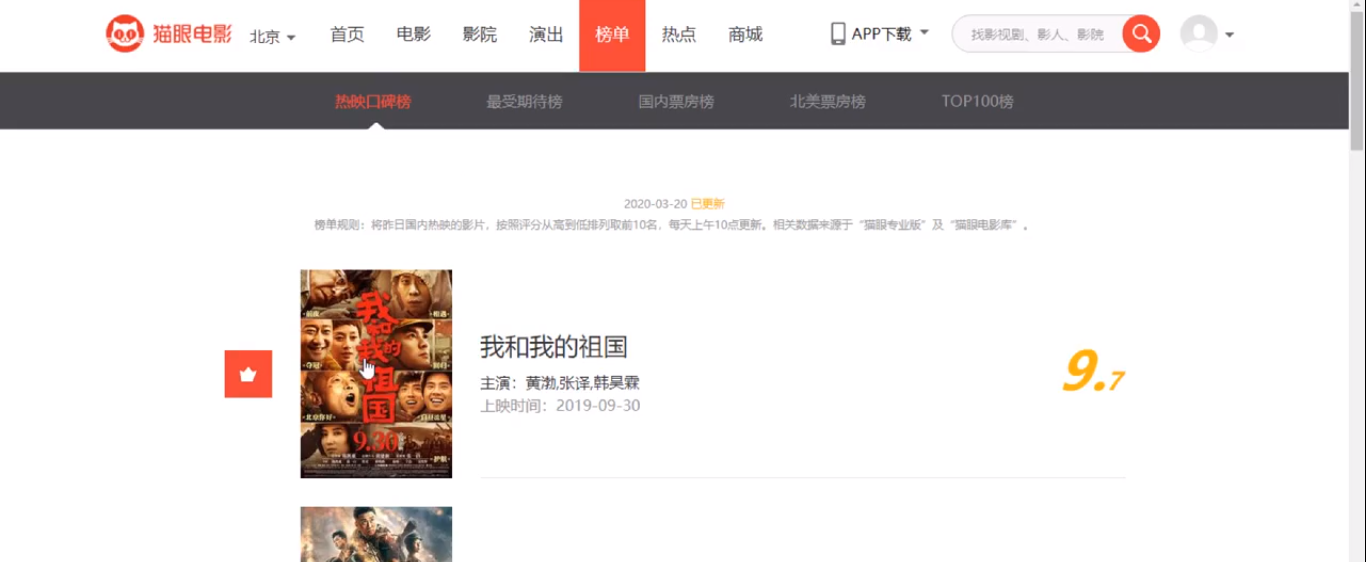Switch to the TOP100榜 tab
Viewport: 1366px width, 562px height.
(x=977, y=101)
